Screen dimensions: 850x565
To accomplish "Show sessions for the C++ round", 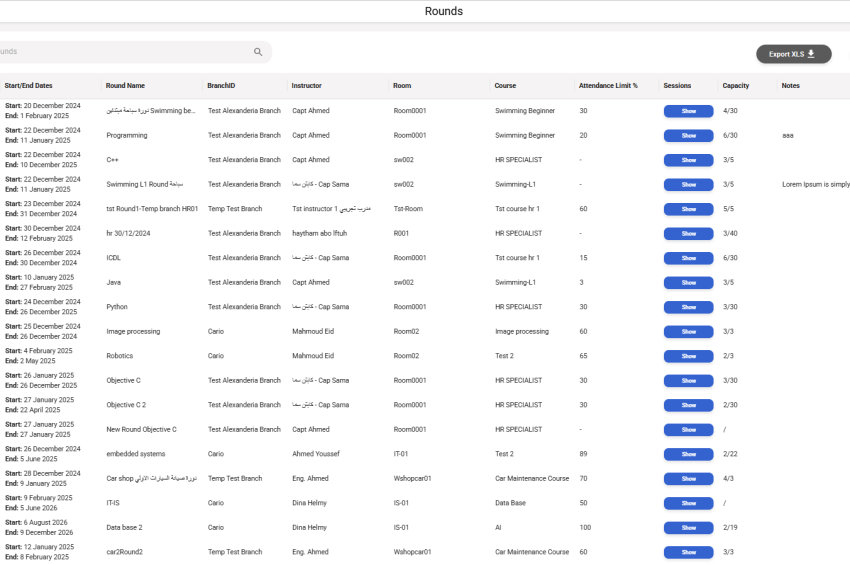I will click(x=688, y=160).
